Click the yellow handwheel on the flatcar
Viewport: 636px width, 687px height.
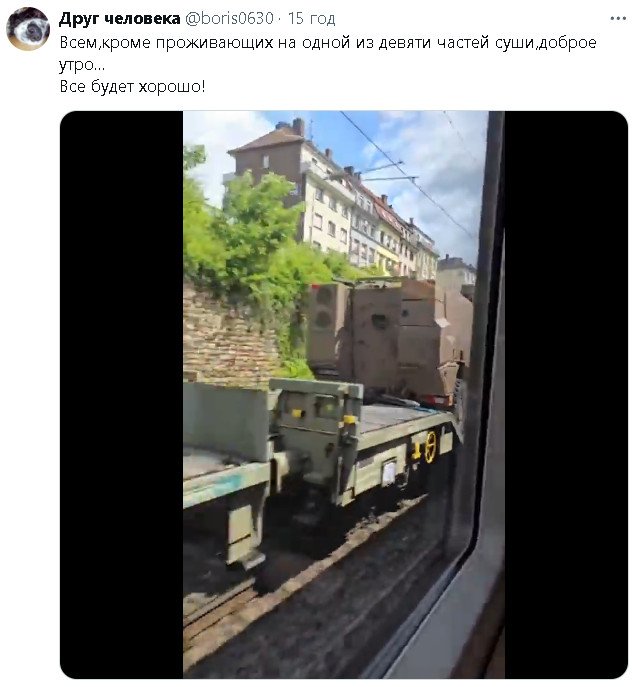point(431,446)
